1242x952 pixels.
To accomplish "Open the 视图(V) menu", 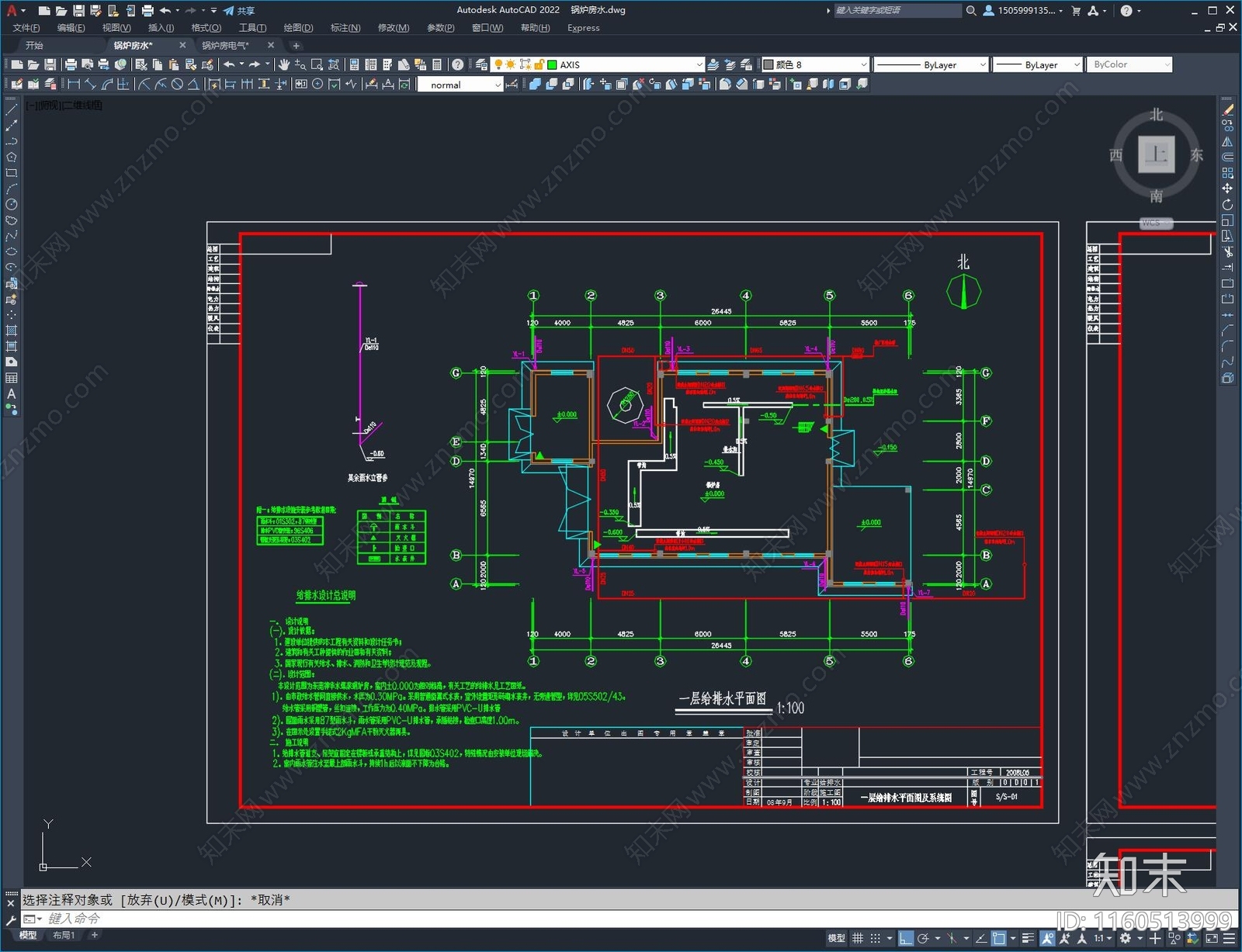I will [116, 28].
